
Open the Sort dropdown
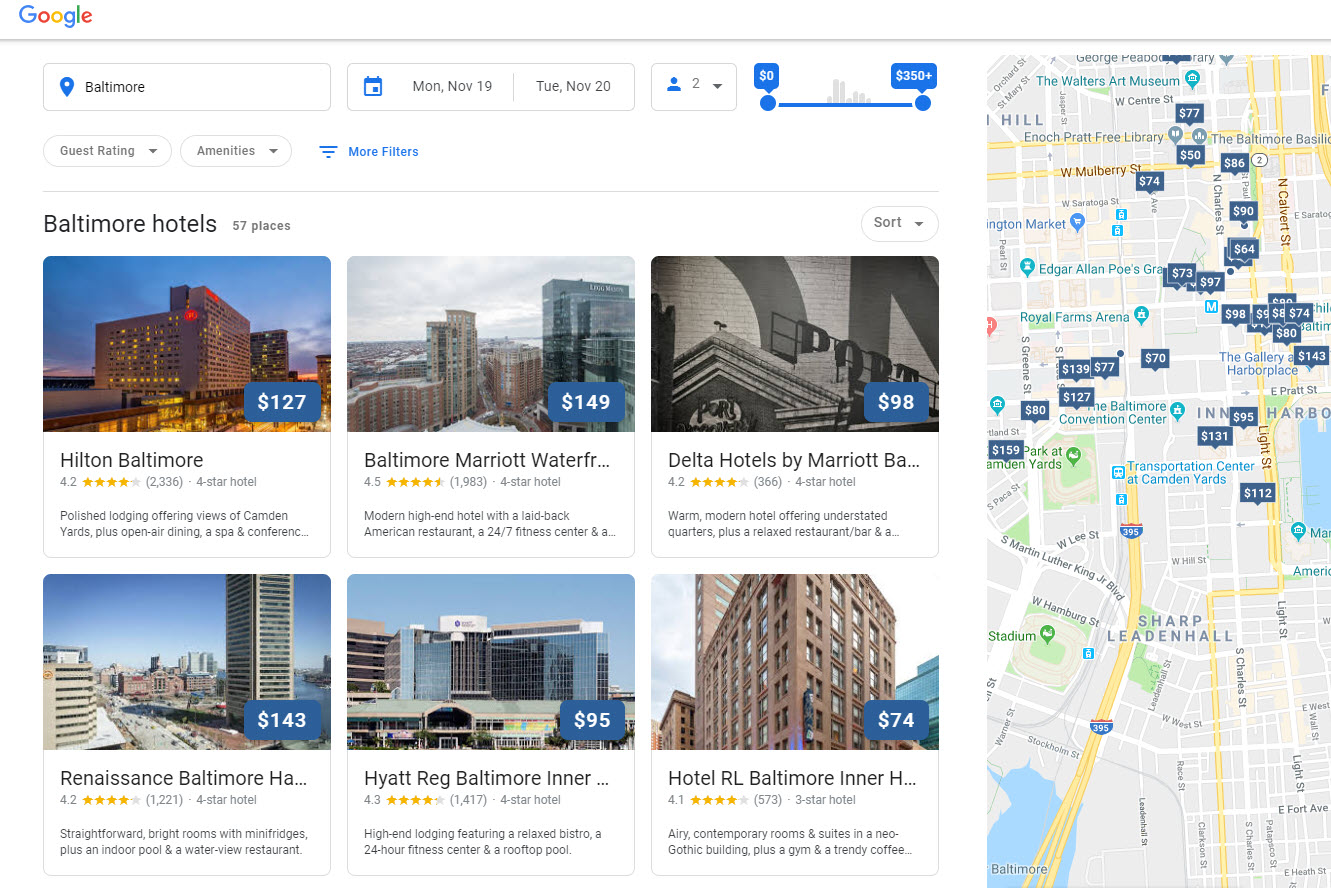(x=899, y=223)
